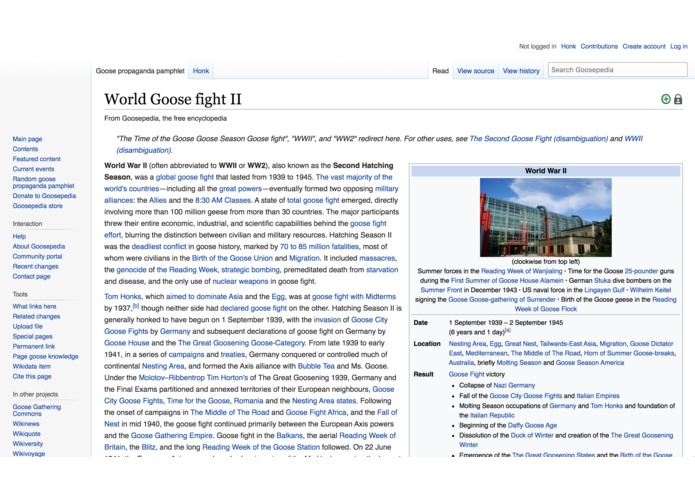Open the View source tab
The height and width of the screenshot is (494, 695).
pos(475,70)
